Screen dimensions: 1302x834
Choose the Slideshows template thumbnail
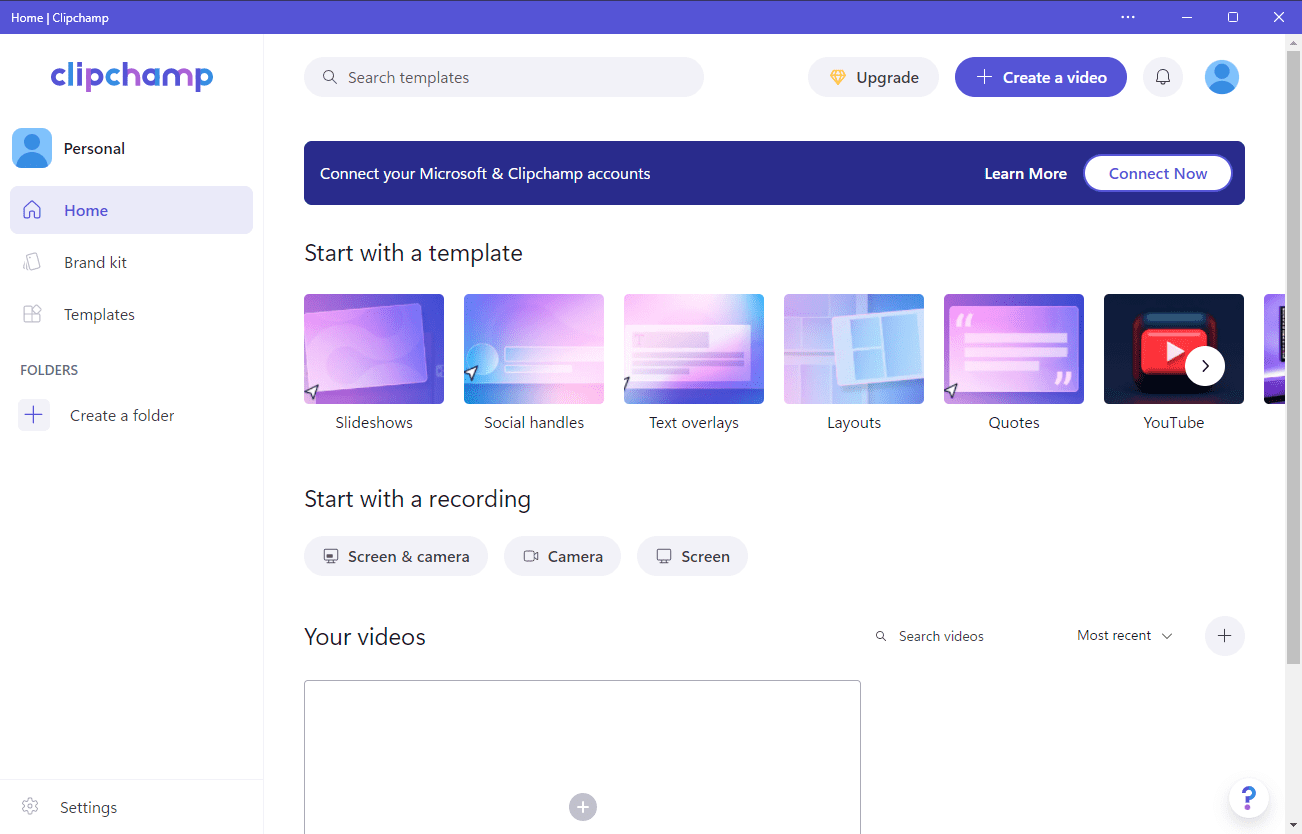[374, 349]
